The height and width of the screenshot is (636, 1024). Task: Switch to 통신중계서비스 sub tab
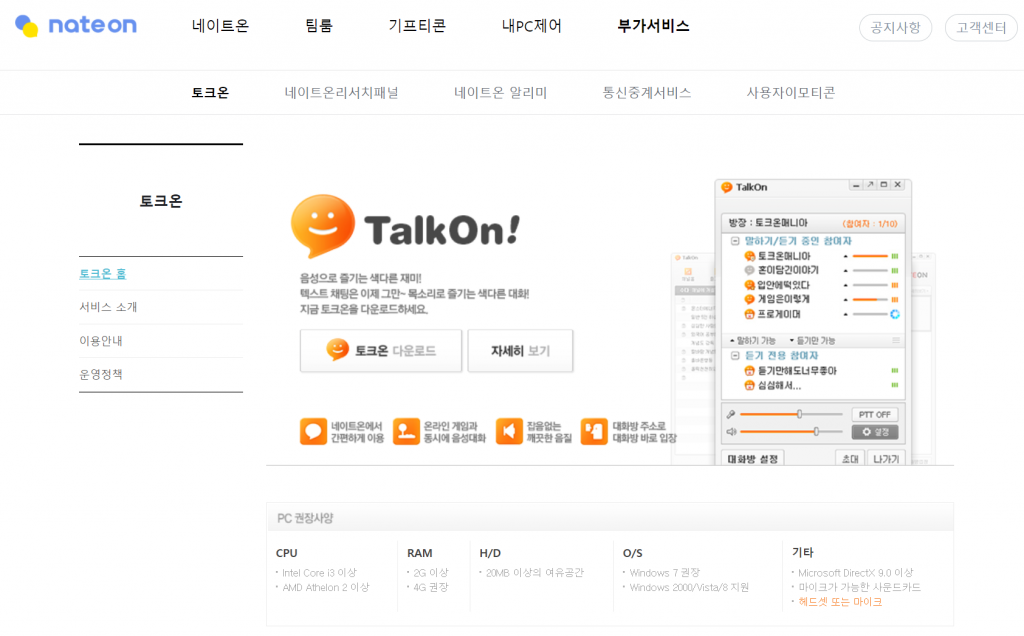pyautogui.click(x=647, y=93)
